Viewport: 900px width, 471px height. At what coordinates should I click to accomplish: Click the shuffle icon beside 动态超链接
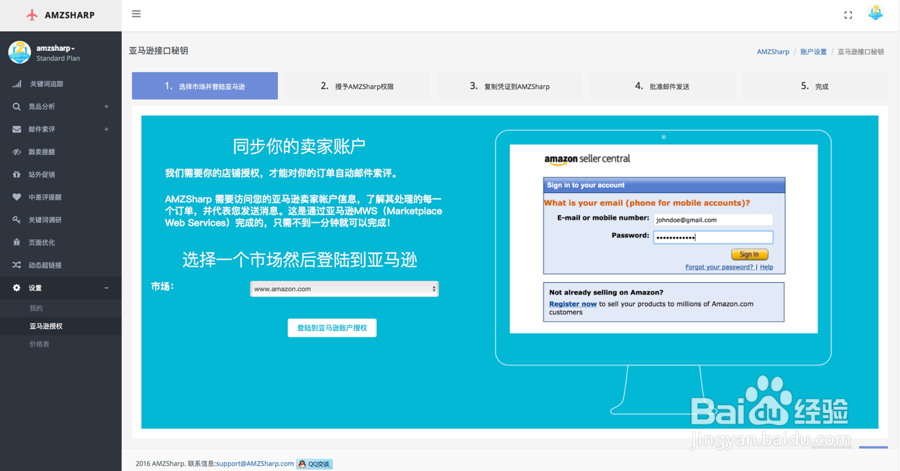coord(17,265)
